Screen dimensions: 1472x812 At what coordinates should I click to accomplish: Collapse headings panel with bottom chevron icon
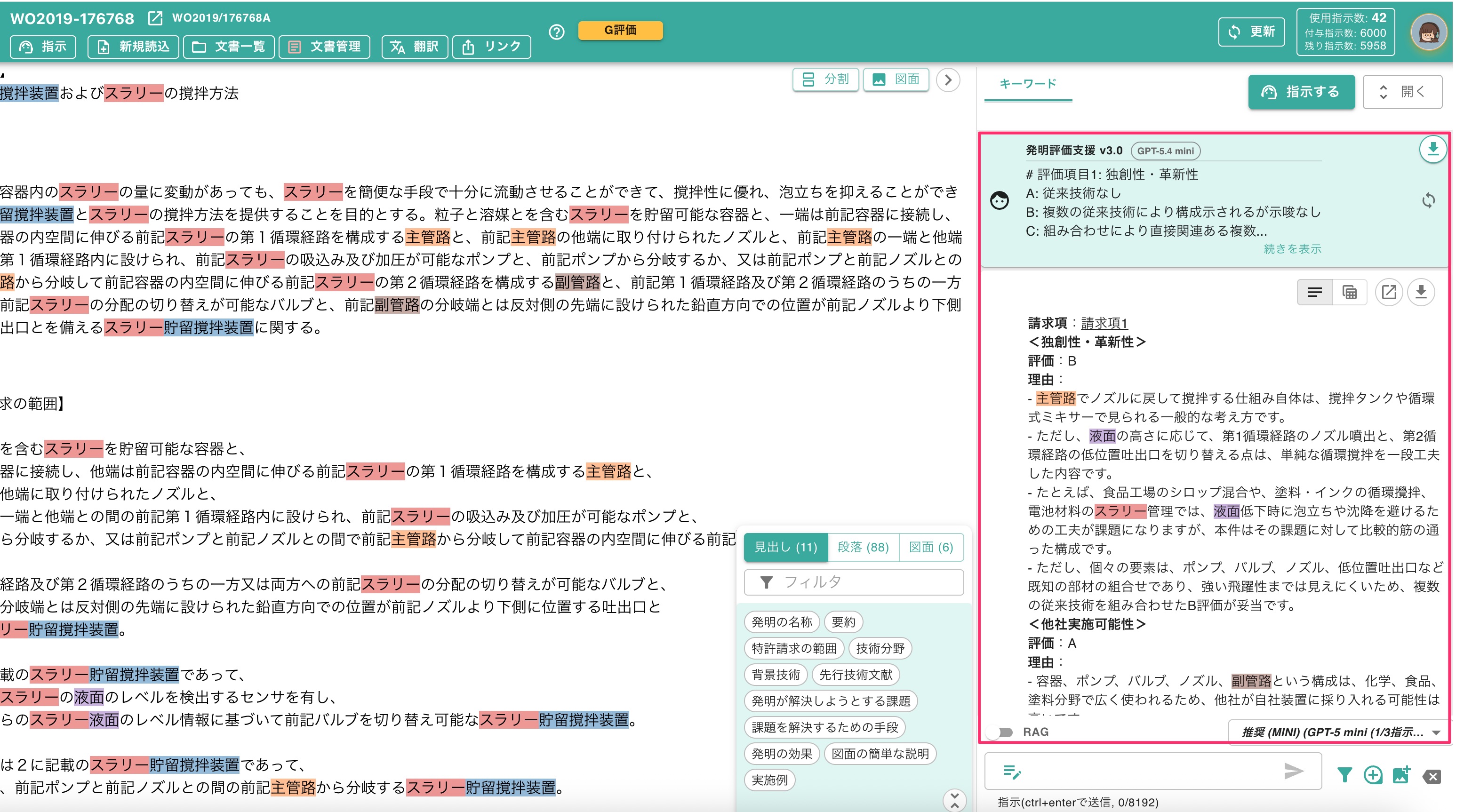pos(954,800)
